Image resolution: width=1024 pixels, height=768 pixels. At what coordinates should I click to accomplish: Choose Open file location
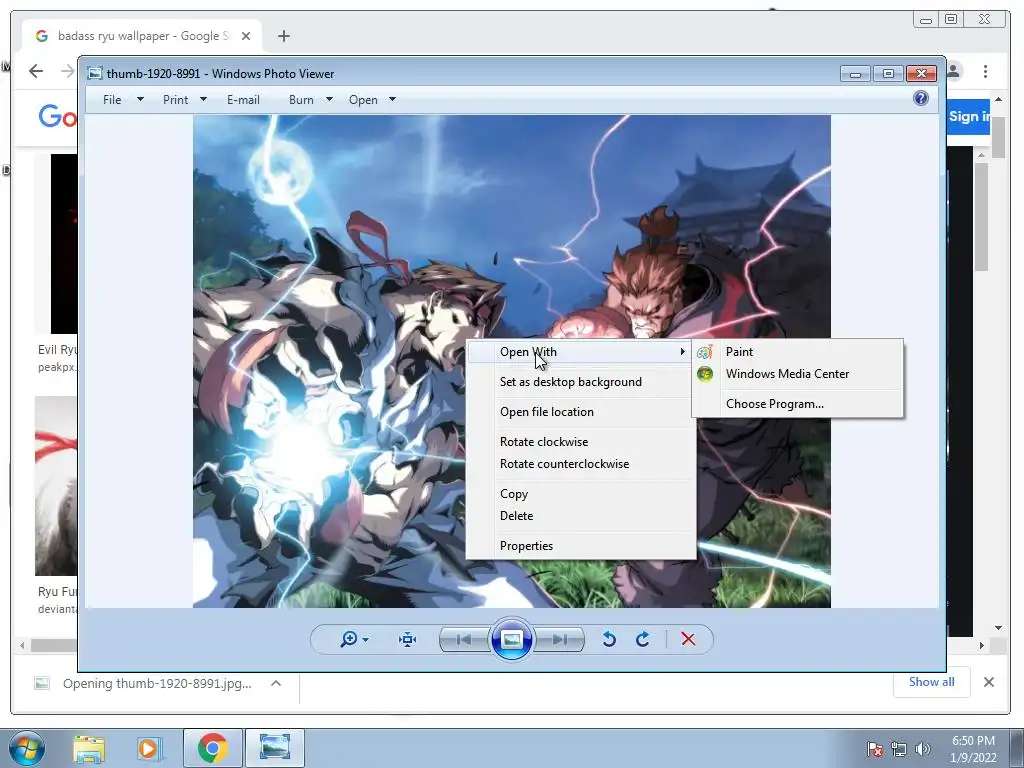coord(580,412)
